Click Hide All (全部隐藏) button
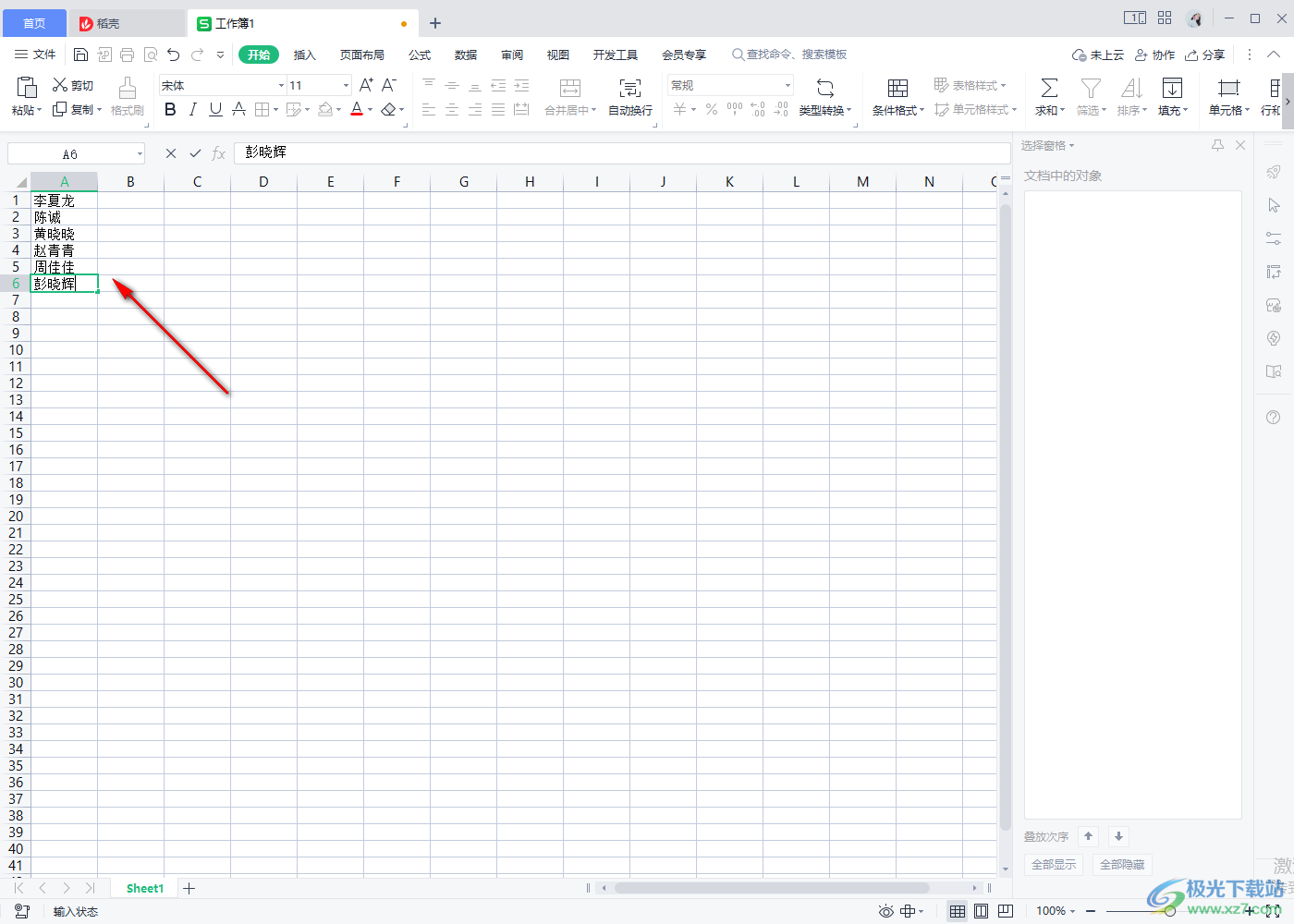 point(1122,865)
